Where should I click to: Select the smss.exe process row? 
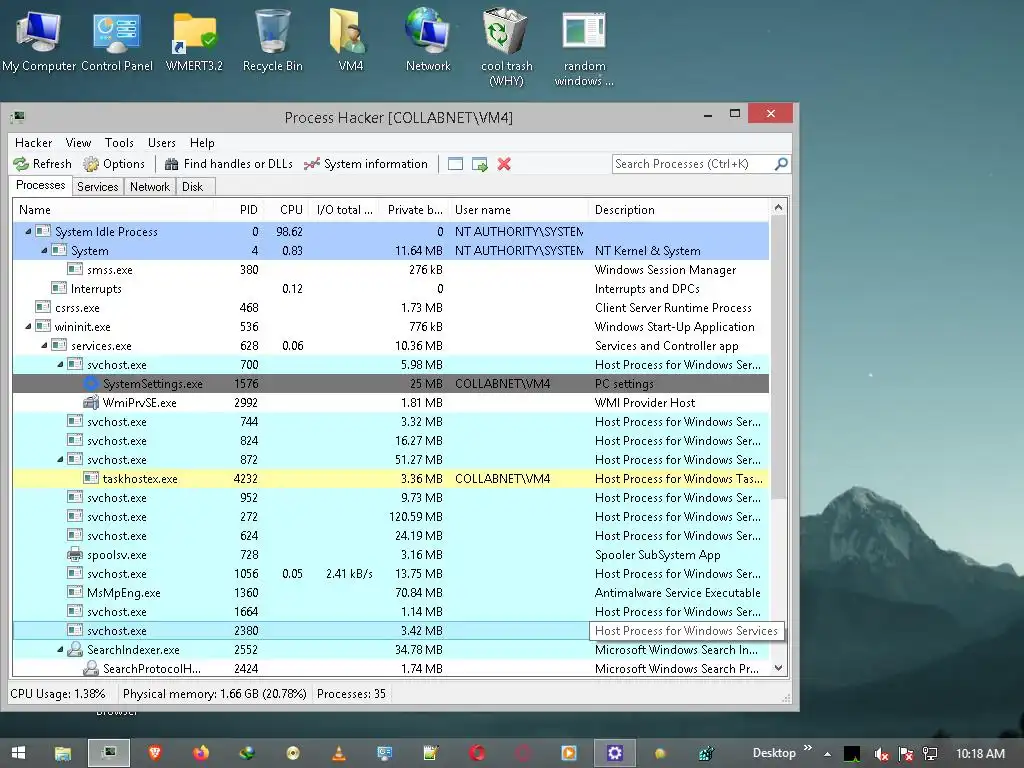pyautogui.click(x=391, y=270)
